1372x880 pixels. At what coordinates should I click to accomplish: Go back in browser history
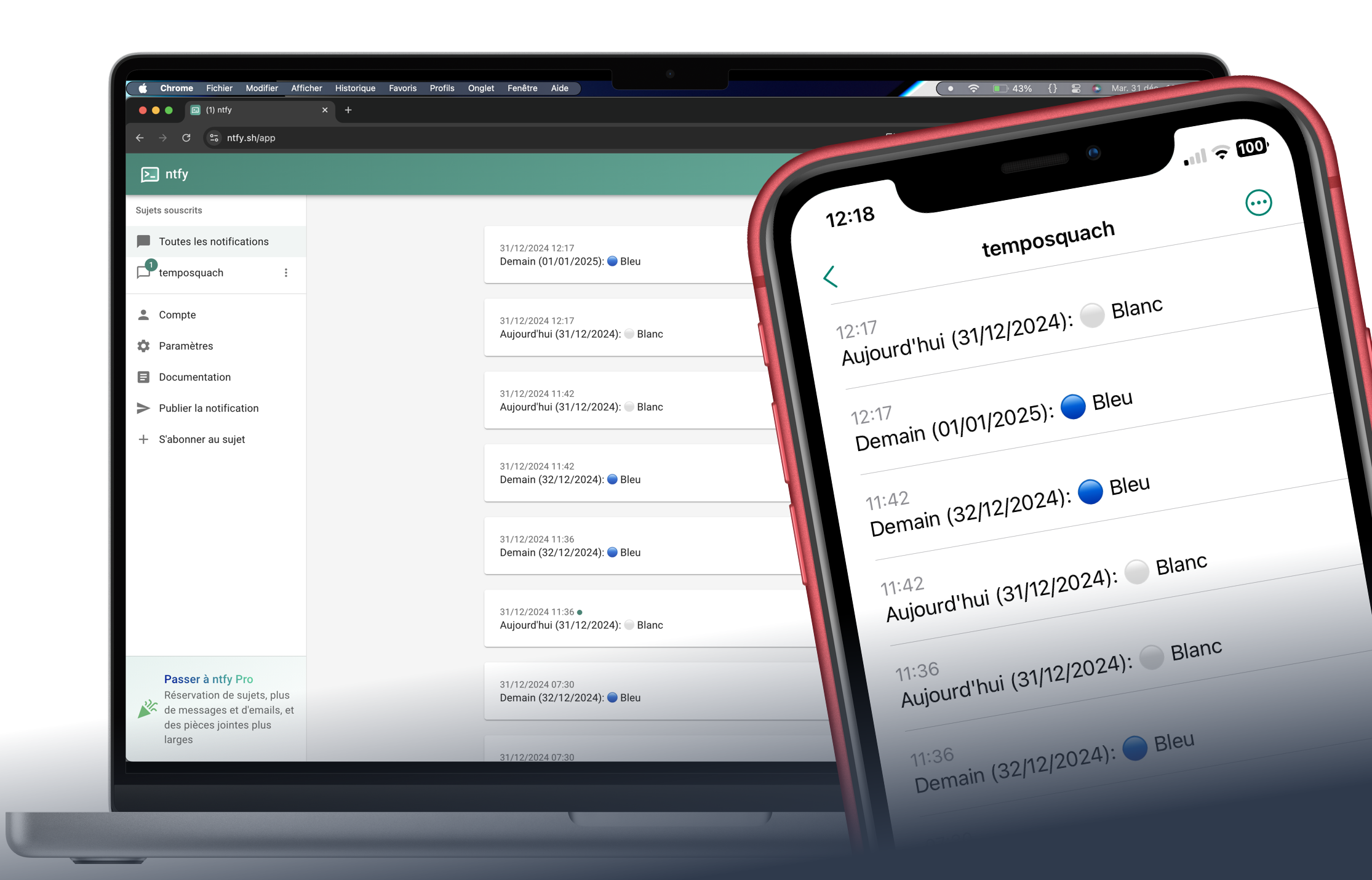(140, 138)
